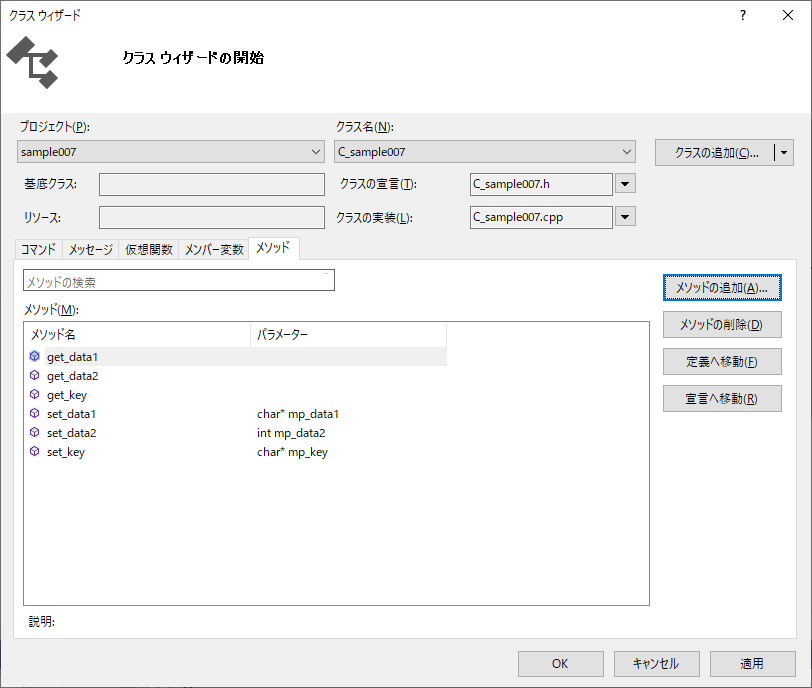This screenshot has height=688, width=812.
Task: Click the cube icon beside get_data2
Action: tap(35, 376)
